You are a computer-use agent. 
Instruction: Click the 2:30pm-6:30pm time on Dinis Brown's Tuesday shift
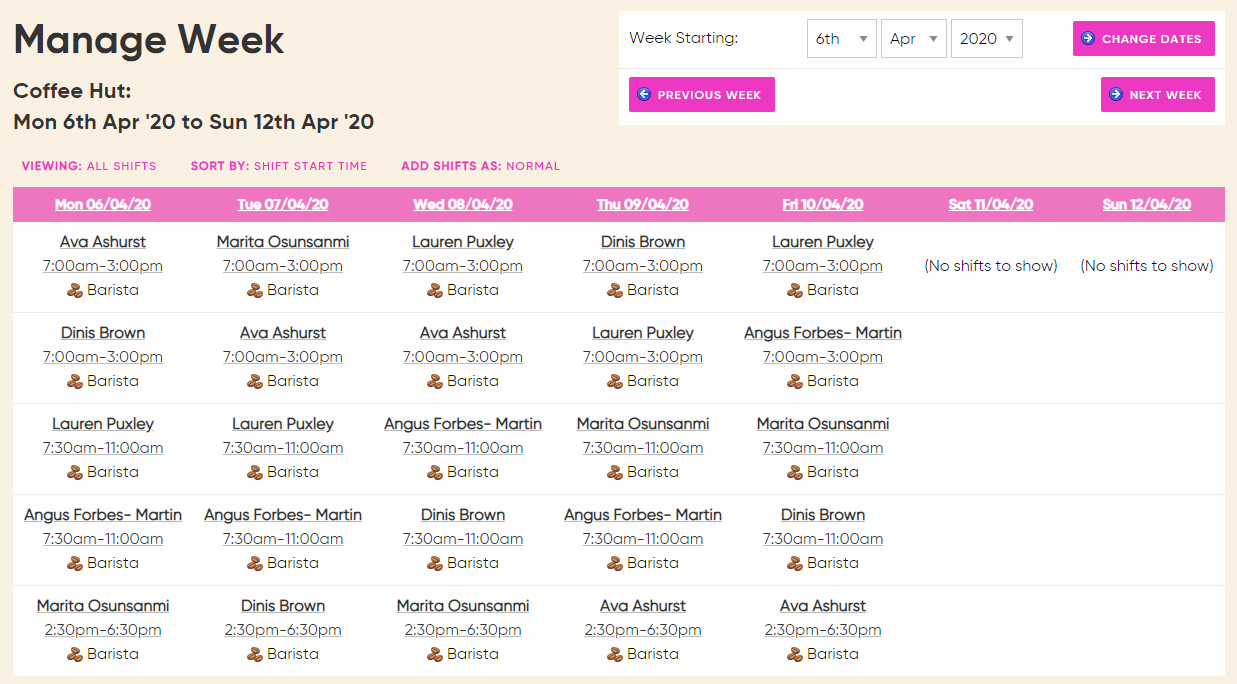click(283, 629)
